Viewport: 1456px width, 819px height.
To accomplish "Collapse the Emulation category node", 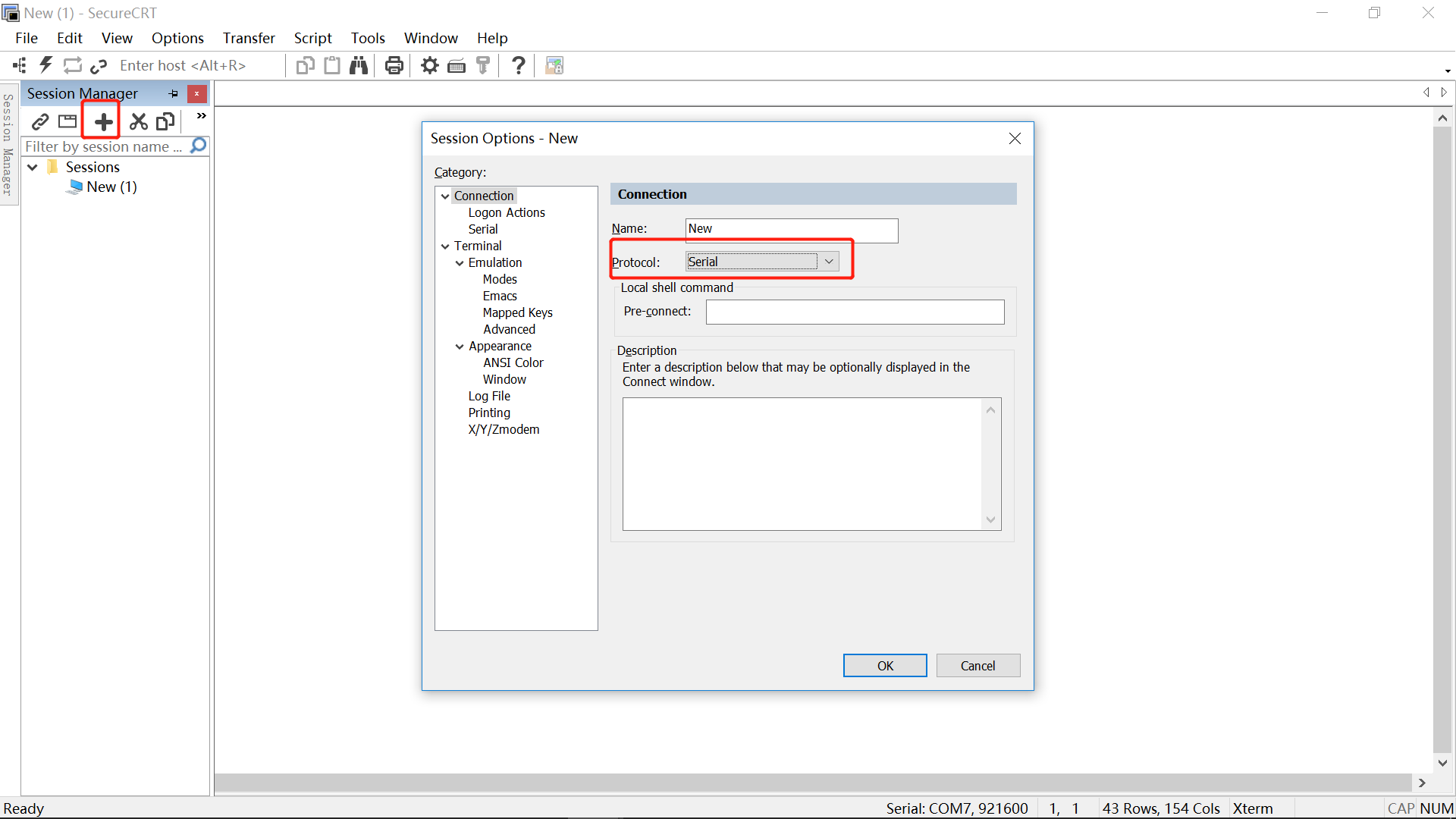I will click(460, 263).
